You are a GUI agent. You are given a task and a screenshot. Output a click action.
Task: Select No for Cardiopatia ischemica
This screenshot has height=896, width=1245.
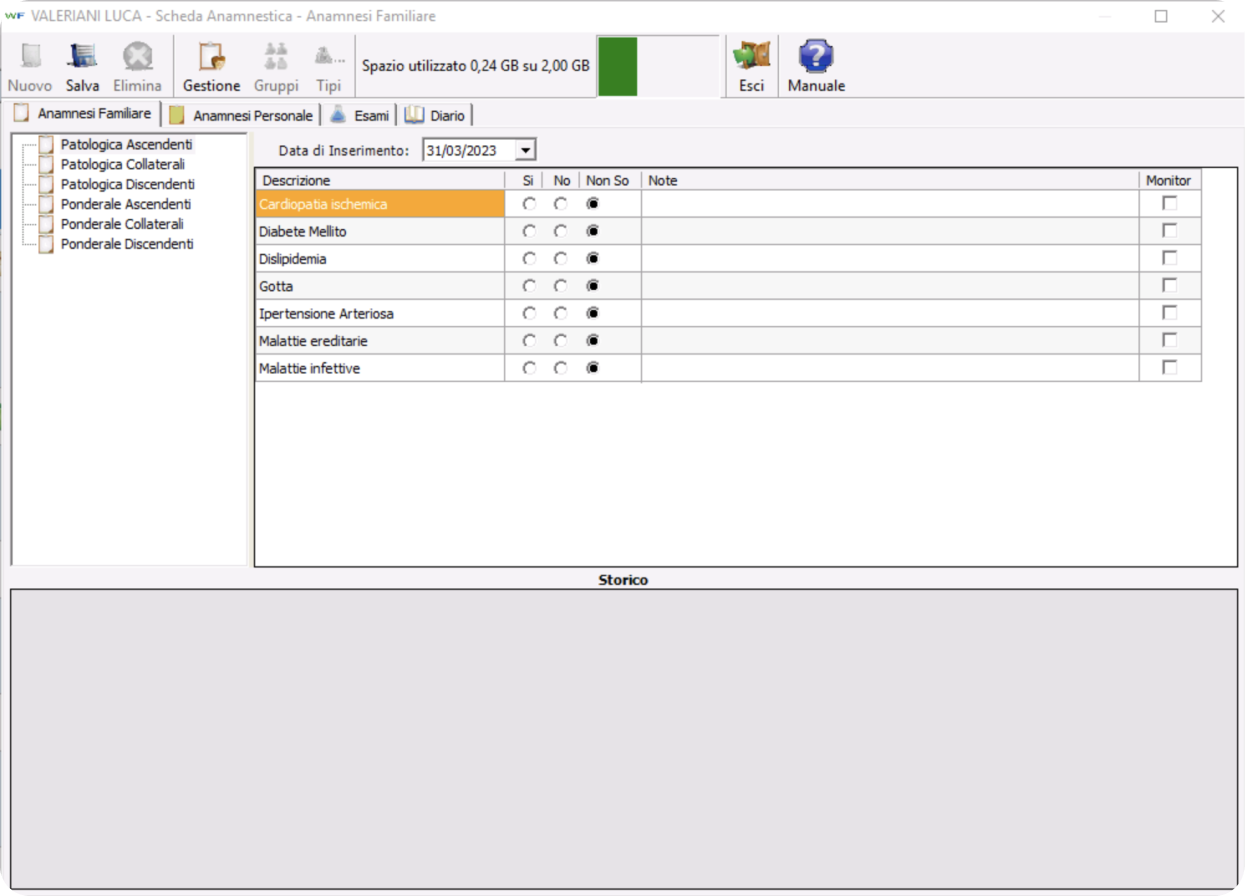pyautogui.click(x=561, y=204)
